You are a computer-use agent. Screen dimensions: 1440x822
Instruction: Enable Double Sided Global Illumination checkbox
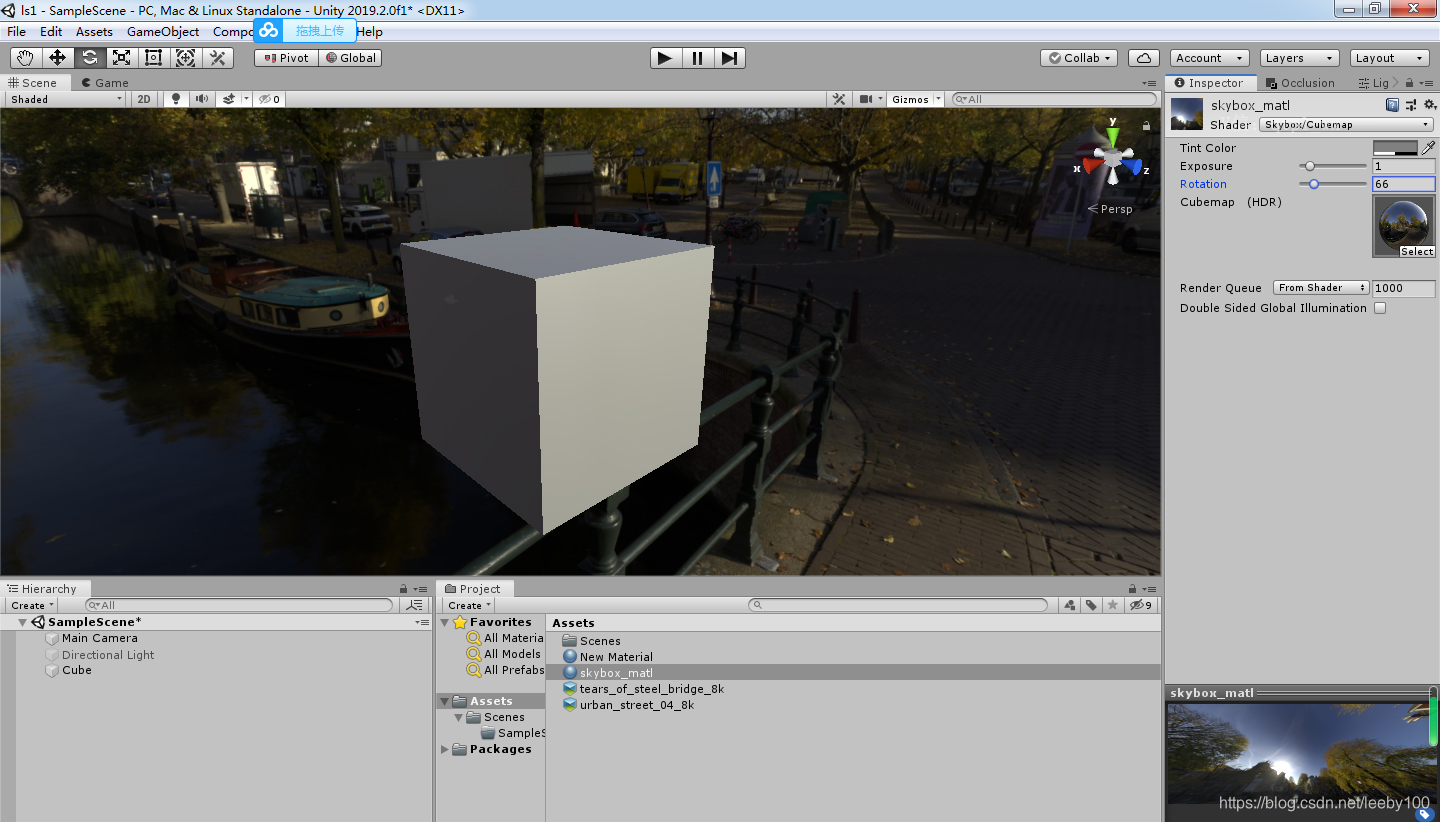[x=1380, y=308]
